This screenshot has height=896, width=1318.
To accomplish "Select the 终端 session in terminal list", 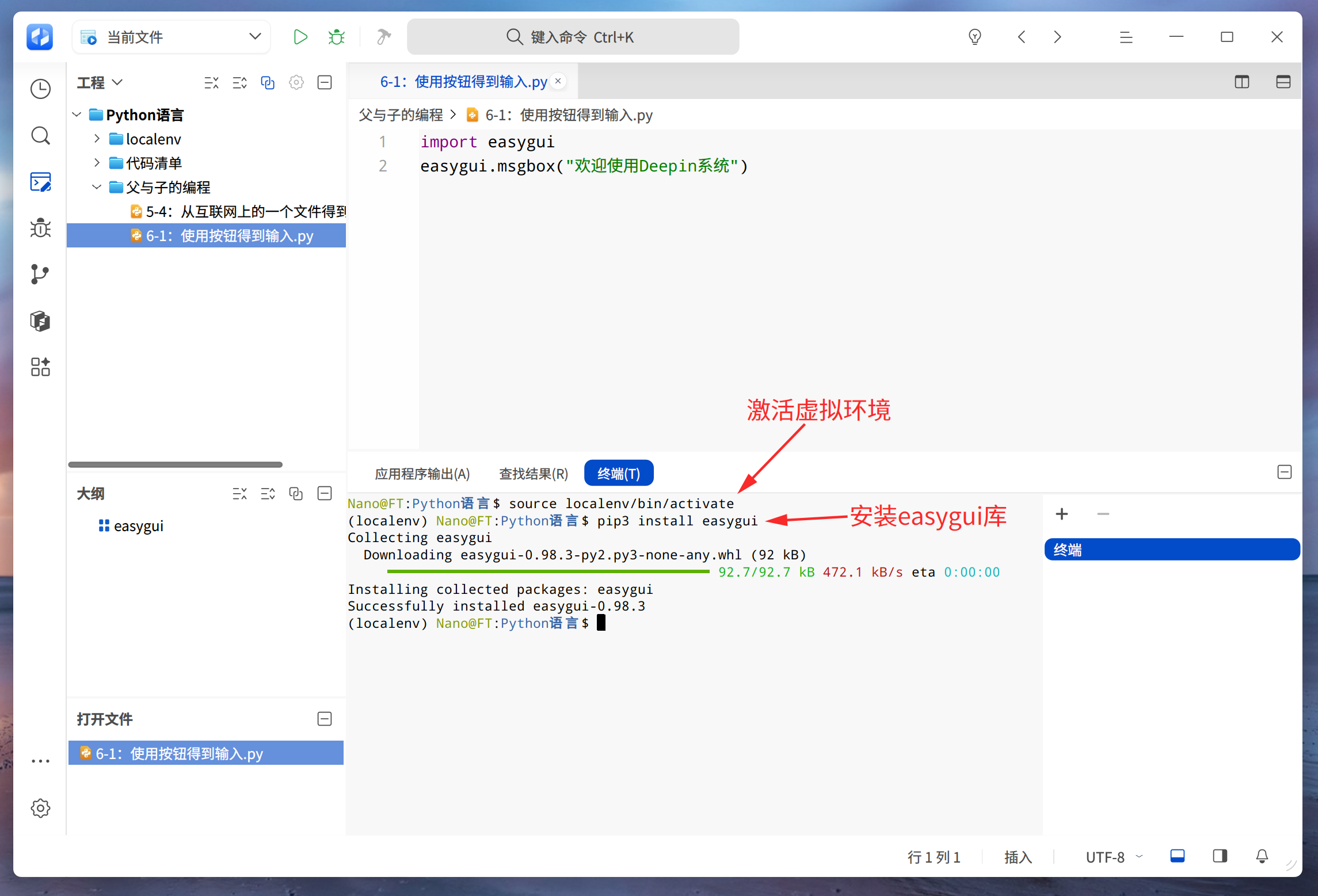I will [x=1171, y=550].
